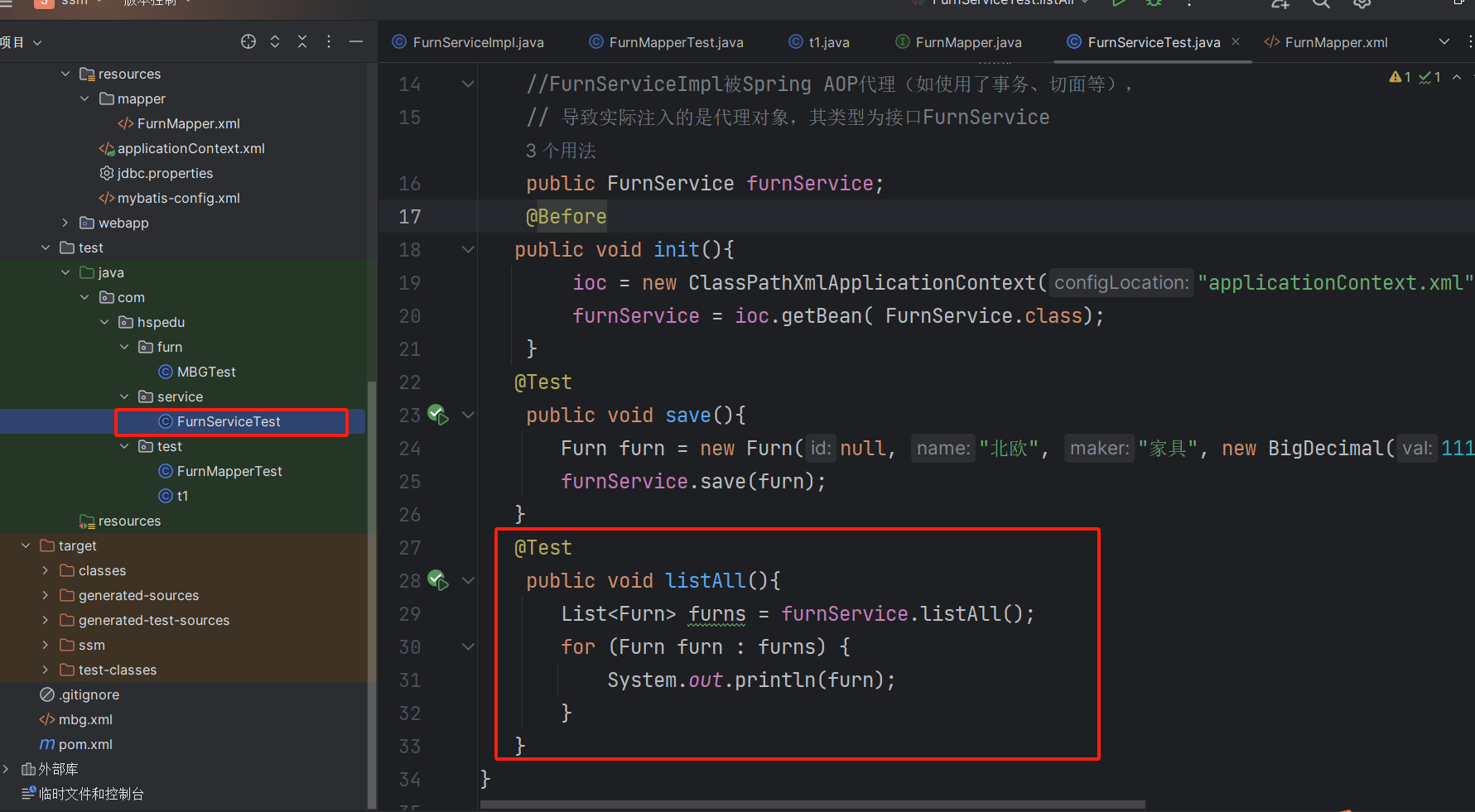The width and height of the screenshot is (1475, 812).
Task: Select 临时文件和控制台 node
Action: pyautogui.click(x=83, y=794)
